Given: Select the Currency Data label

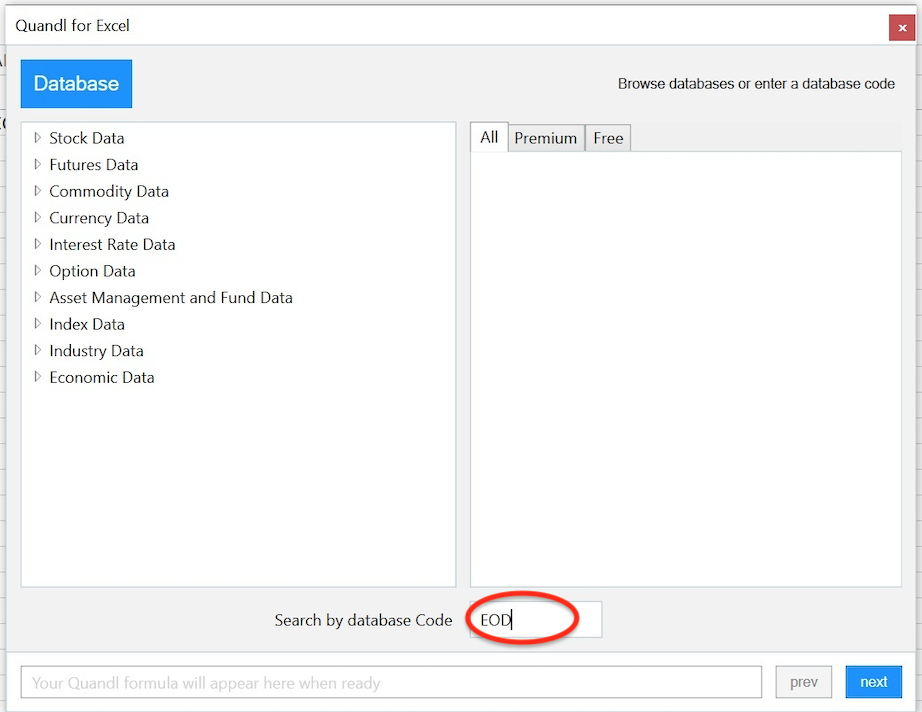Looking at the screenshot, I should [x=99, y=218].
